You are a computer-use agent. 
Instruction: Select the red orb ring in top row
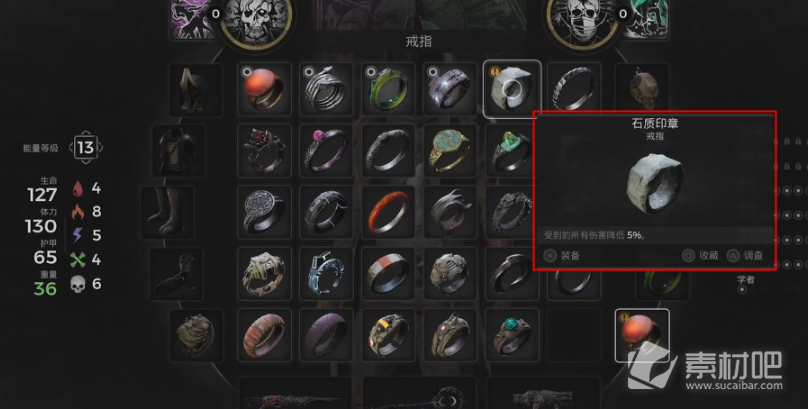tap(264, 89)
